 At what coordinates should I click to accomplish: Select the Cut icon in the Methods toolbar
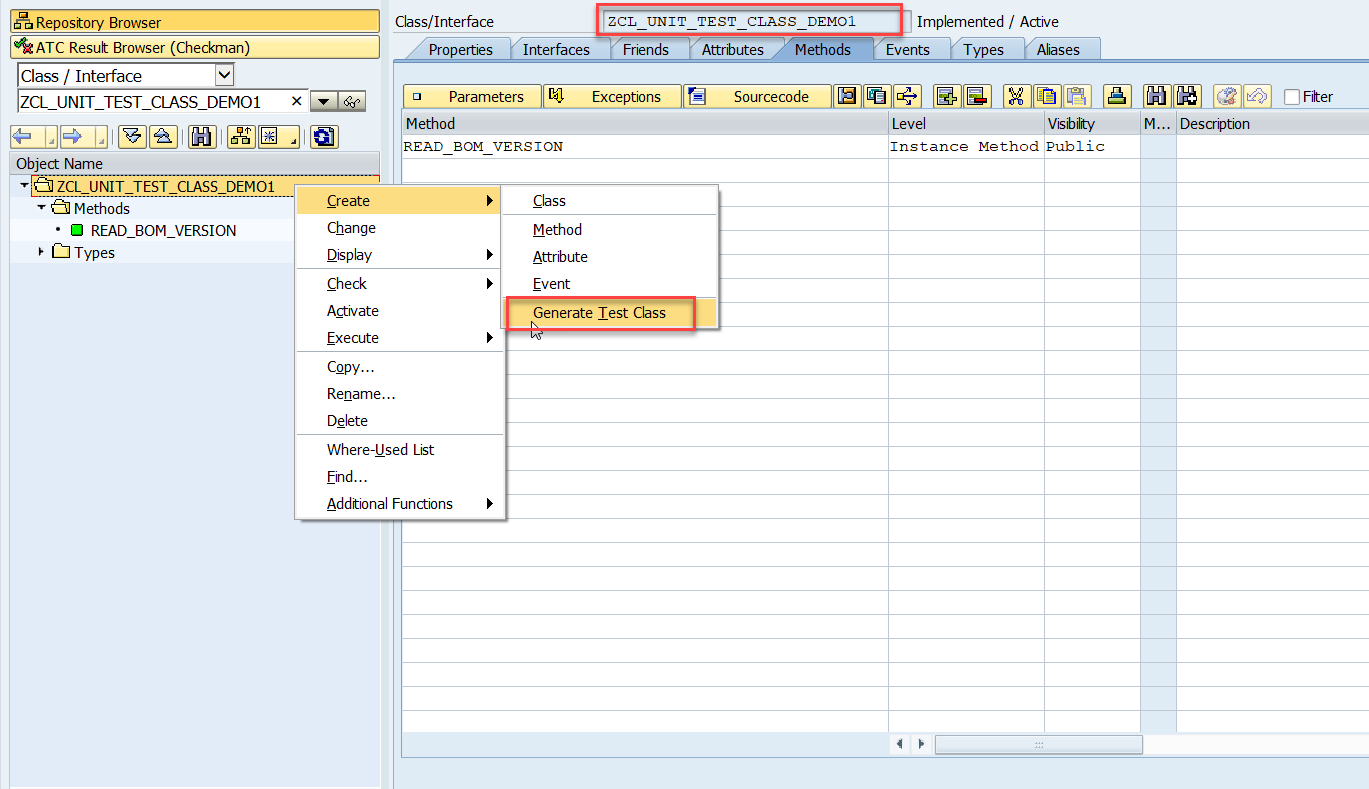point(1016,96)
